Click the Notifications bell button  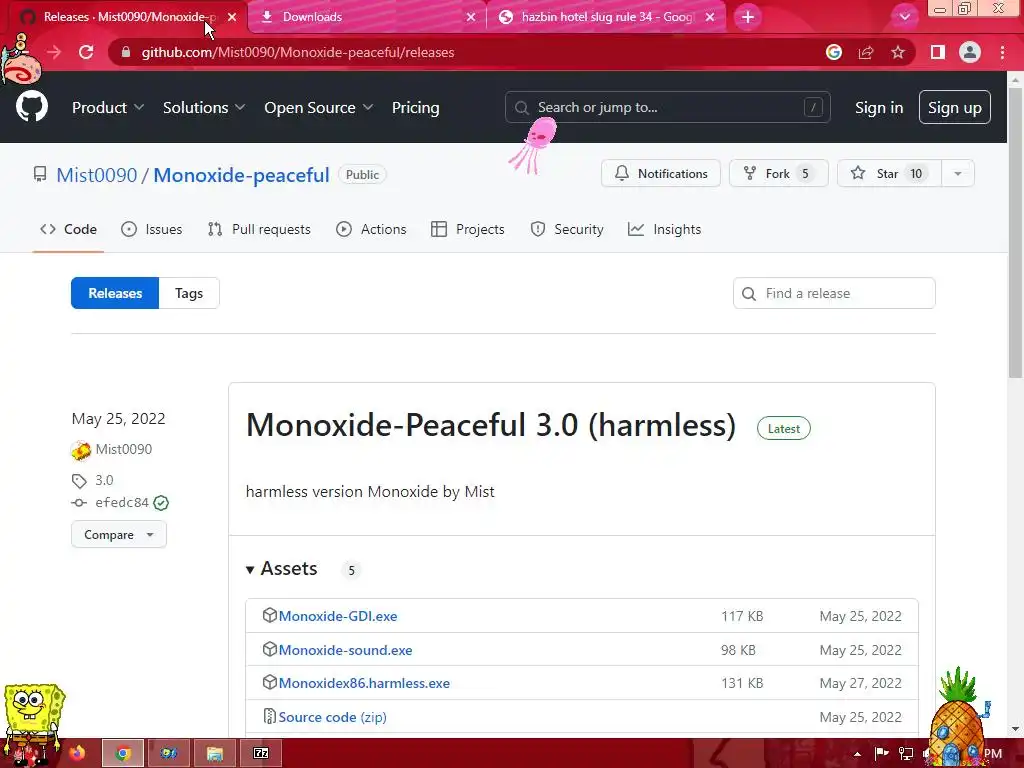coord(661,174)
